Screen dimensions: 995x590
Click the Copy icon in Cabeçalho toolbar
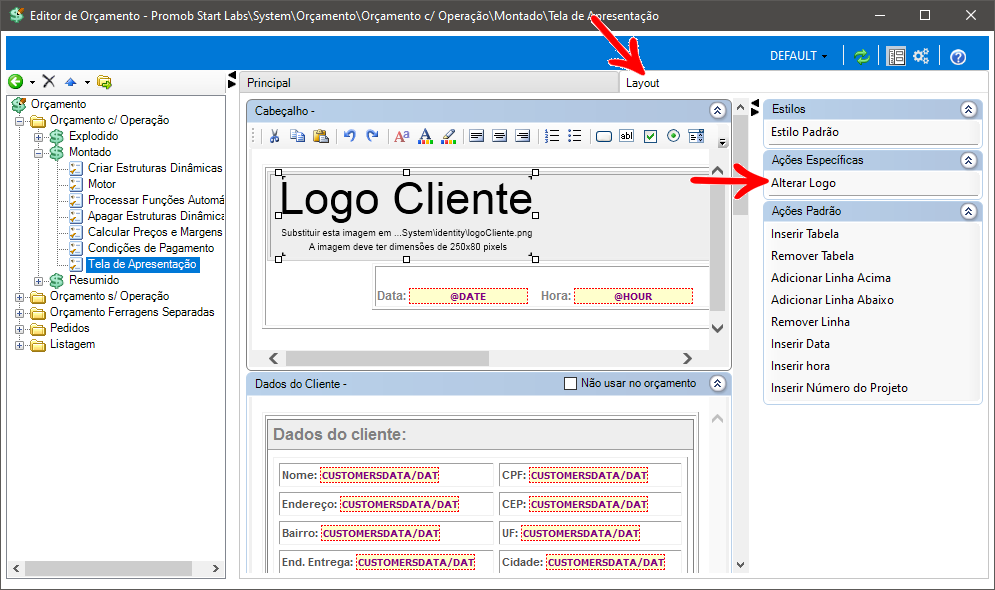point(297,136)
